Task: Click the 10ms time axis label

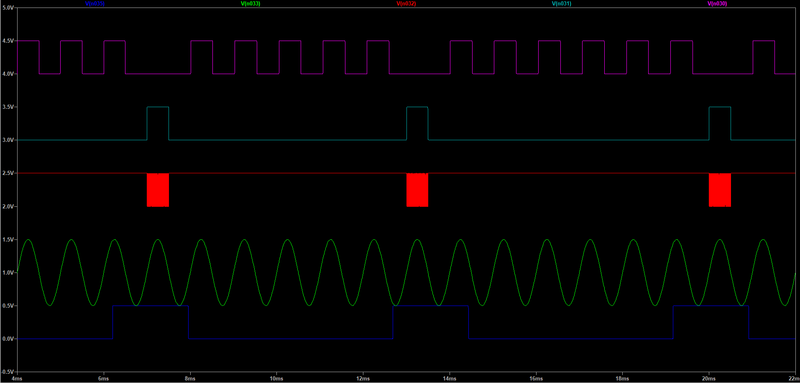Action: pos(276,379)
